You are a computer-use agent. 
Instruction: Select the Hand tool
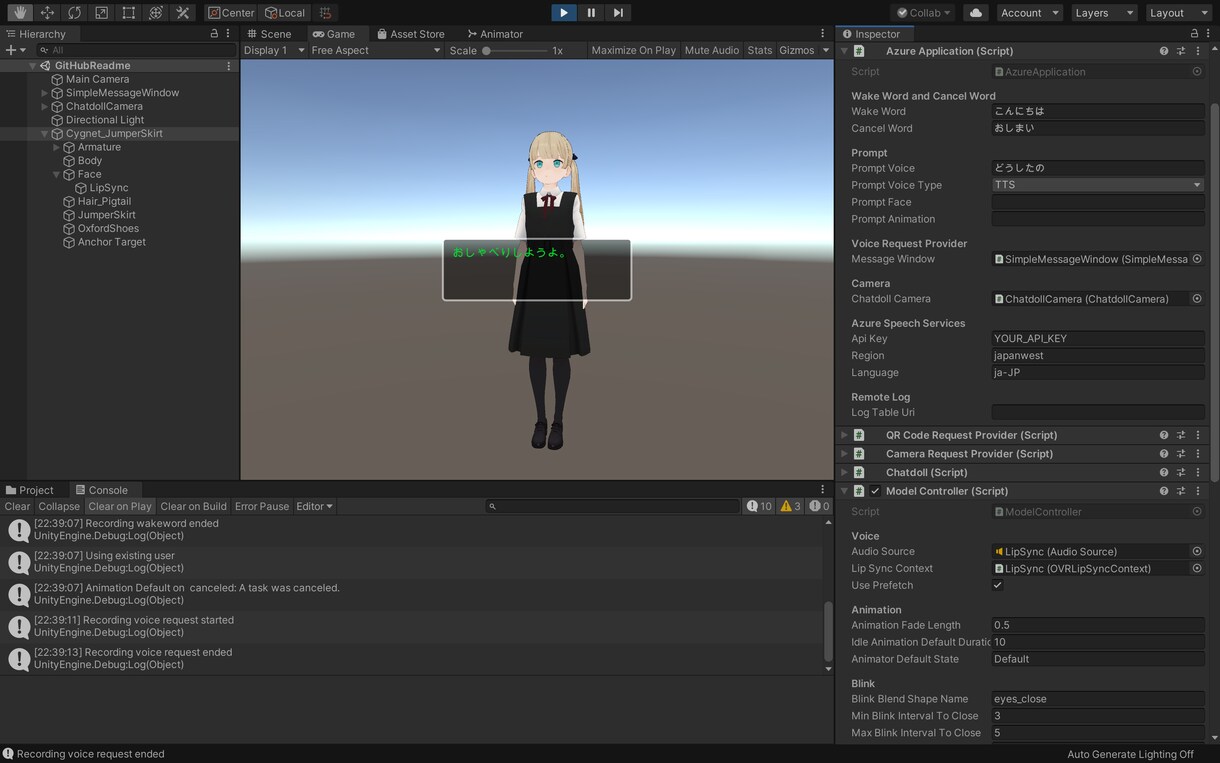(20, 13)
